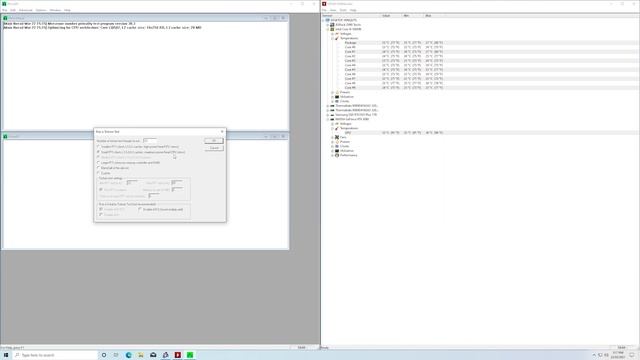Click the motherboard icon in HWMonitor tree
This screenshot has height=360, width=640.
(332, 24)
